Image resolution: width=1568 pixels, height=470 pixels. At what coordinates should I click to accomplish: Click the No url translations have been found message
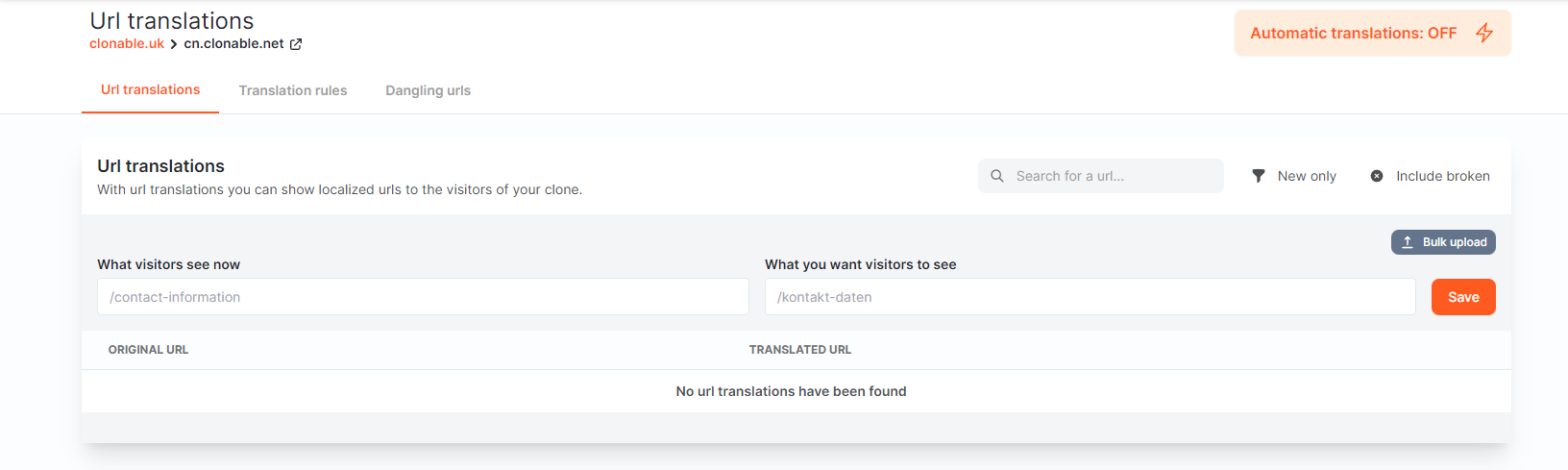click(x=791, y=391)
